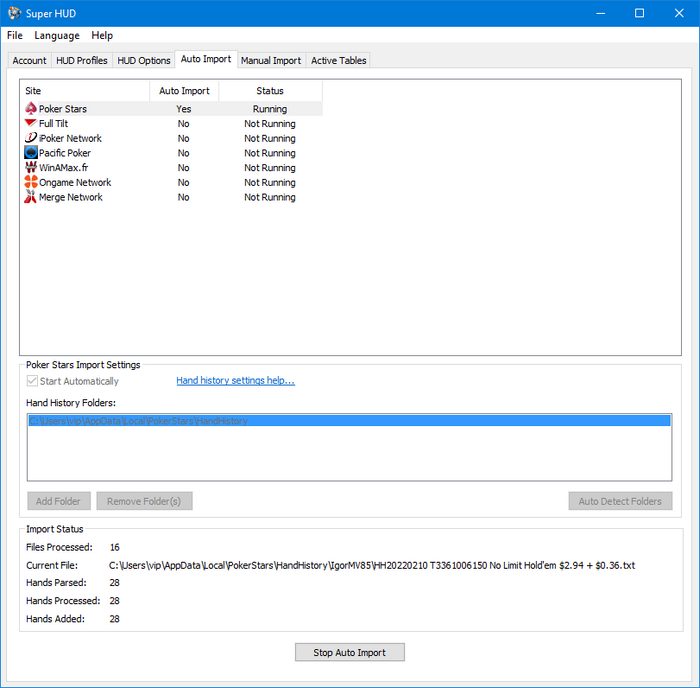Click the Files Processed value 16
The image size is (700, 688).
click(115, 547)
